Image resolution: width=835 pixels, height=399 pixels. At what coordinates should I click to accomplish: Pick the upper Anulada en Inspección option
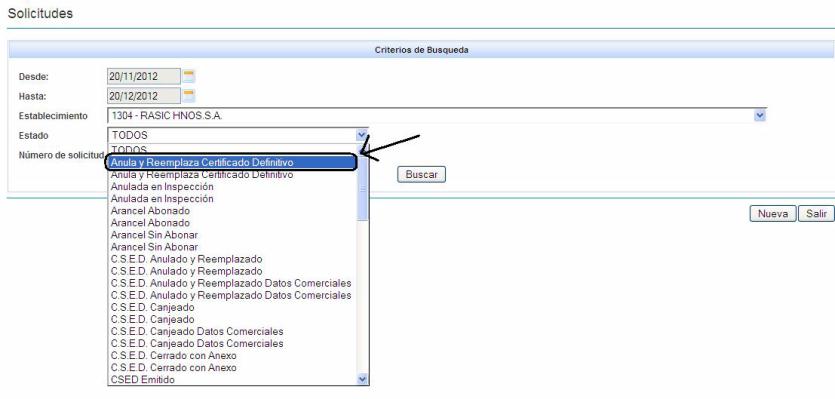[233, 186]
